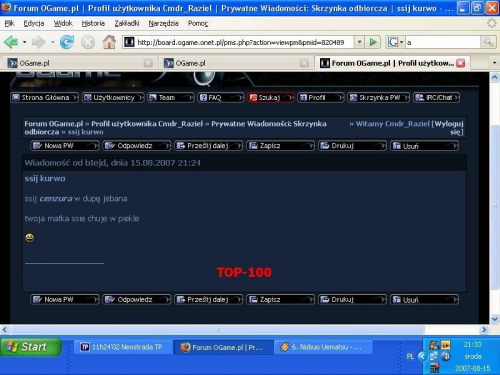
Task: Open the address bar history dropdown
Action: [359, 42]
